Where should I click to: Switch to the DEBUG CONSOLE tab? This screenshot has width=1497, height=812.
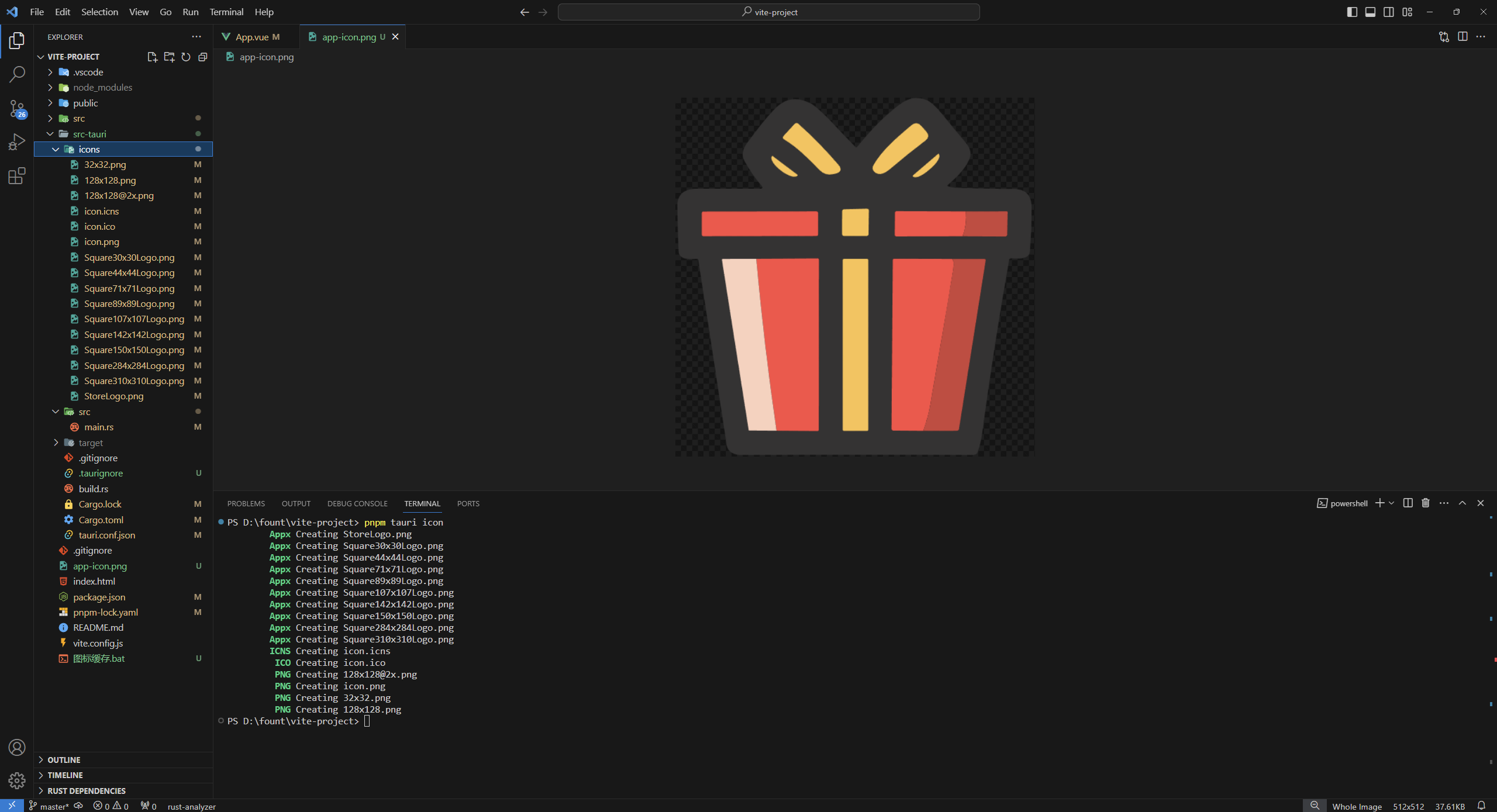pos(357,503)
